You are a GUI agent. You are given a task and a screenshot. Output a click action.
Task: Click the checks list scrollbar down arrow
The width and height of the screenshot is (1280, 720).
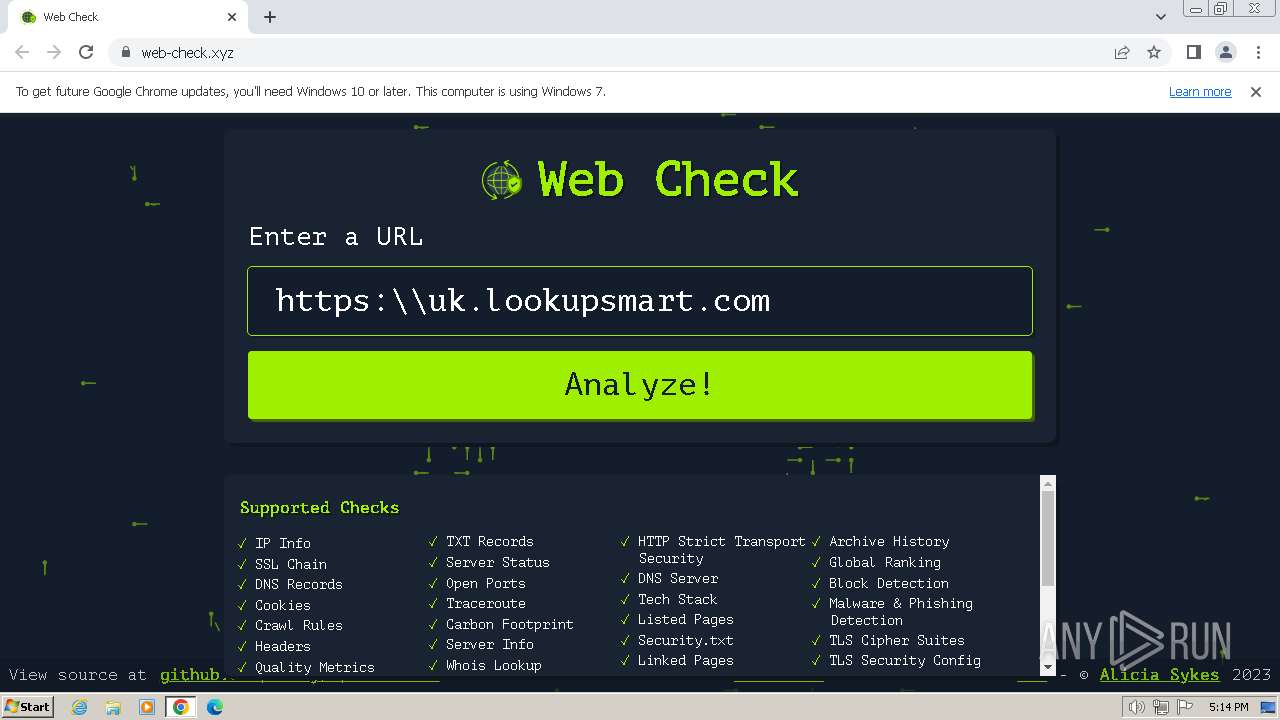click(1048, 667)
